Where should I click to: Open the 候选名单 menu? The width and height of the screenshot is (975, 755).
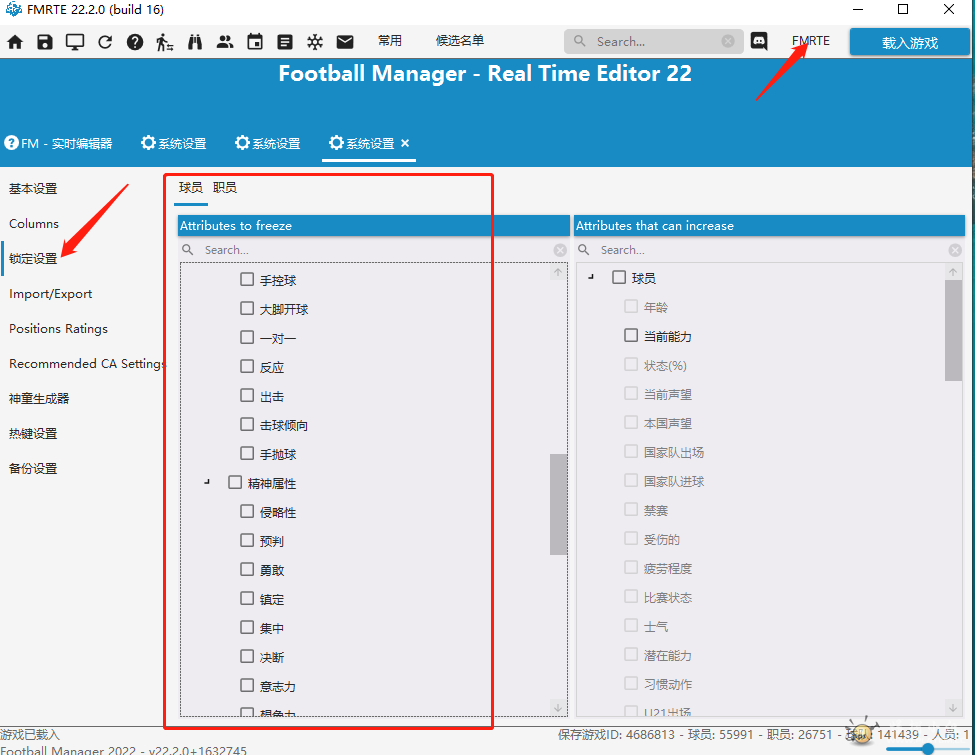(x=460, y=40)
